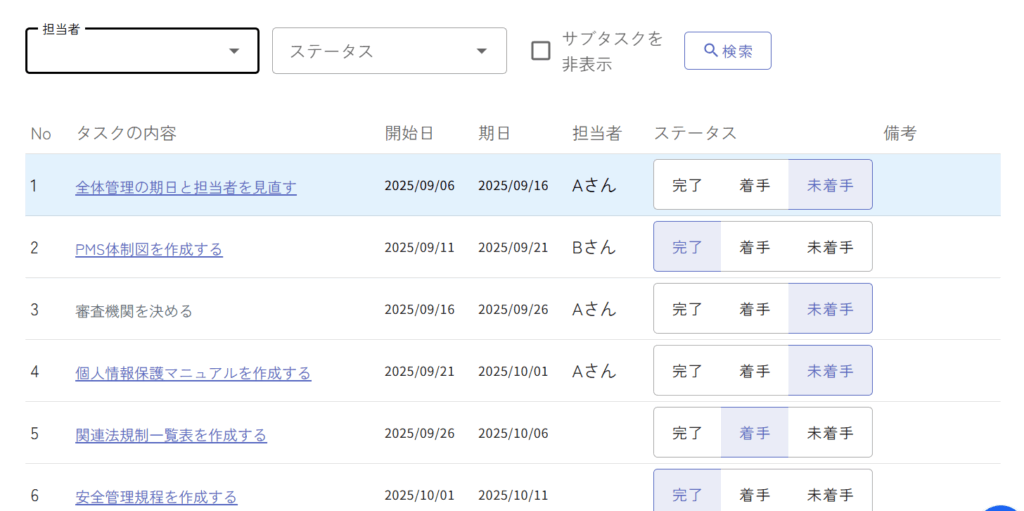Image resolution: width=1024 pixels, height=511 pixels.
Task: Expand the ステータス dropdown filter
Action: tap(389, 50)
